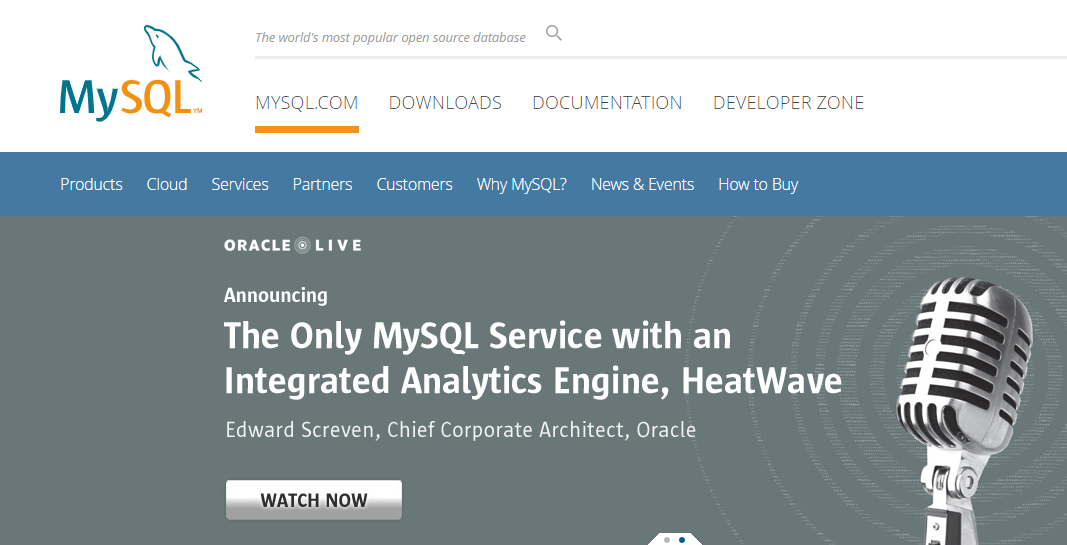Select the blue second carousel dot
The image size is (1067, 545).
[x=682, y=540]
